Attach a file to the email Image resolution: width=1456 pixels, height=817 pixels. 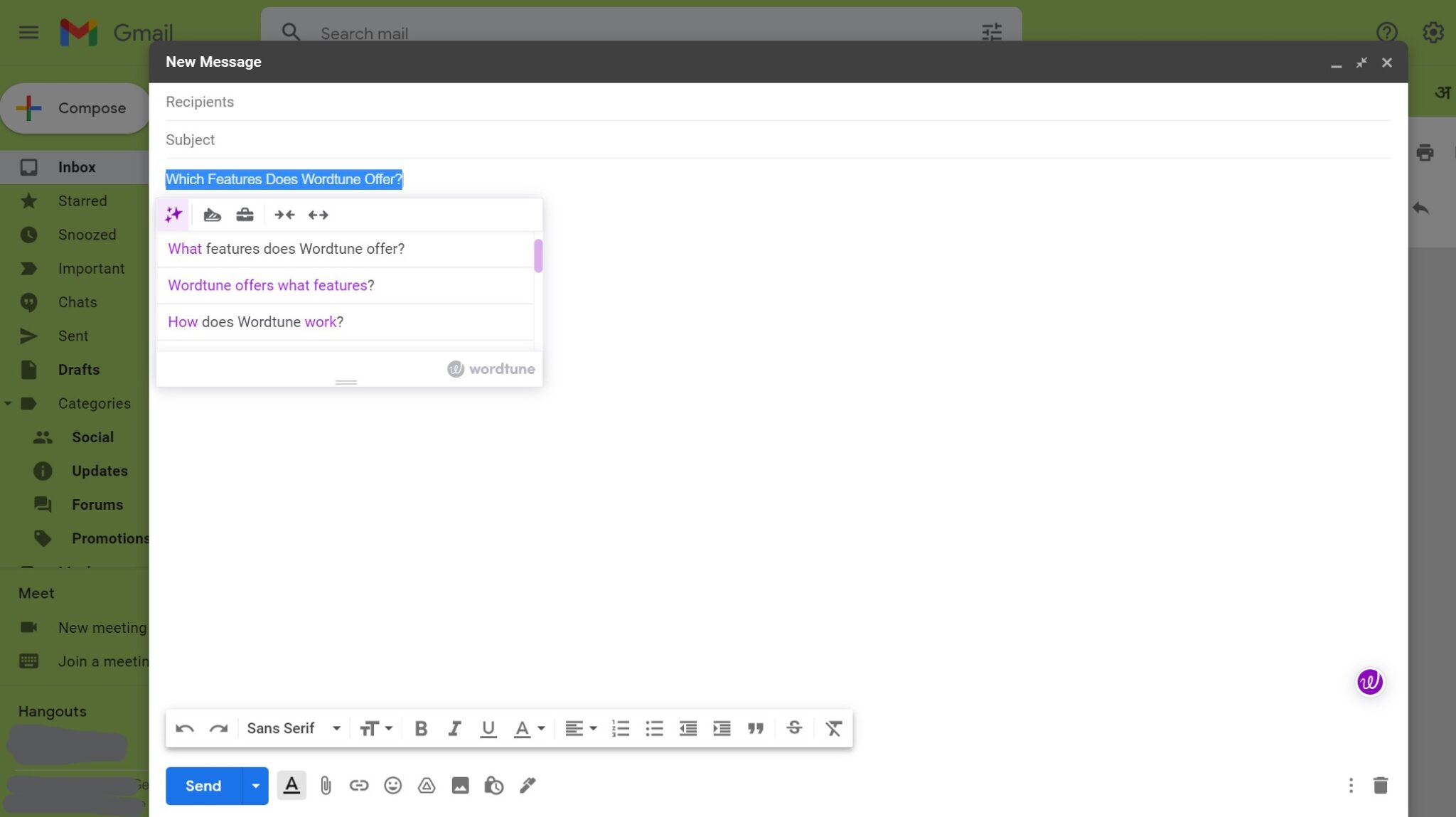point(326,786)
